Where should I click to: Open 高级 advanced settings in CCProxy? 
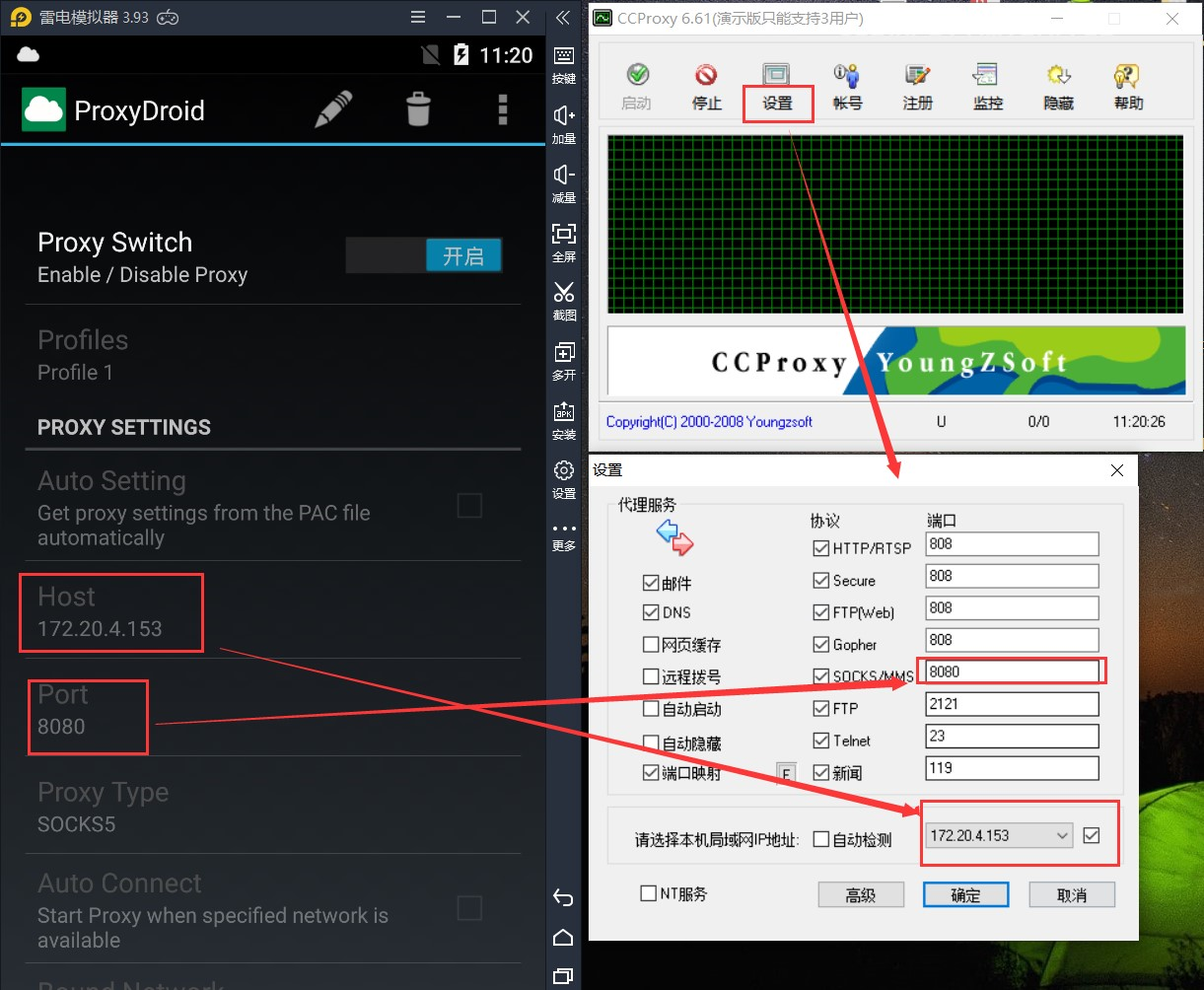click(860, 894)
